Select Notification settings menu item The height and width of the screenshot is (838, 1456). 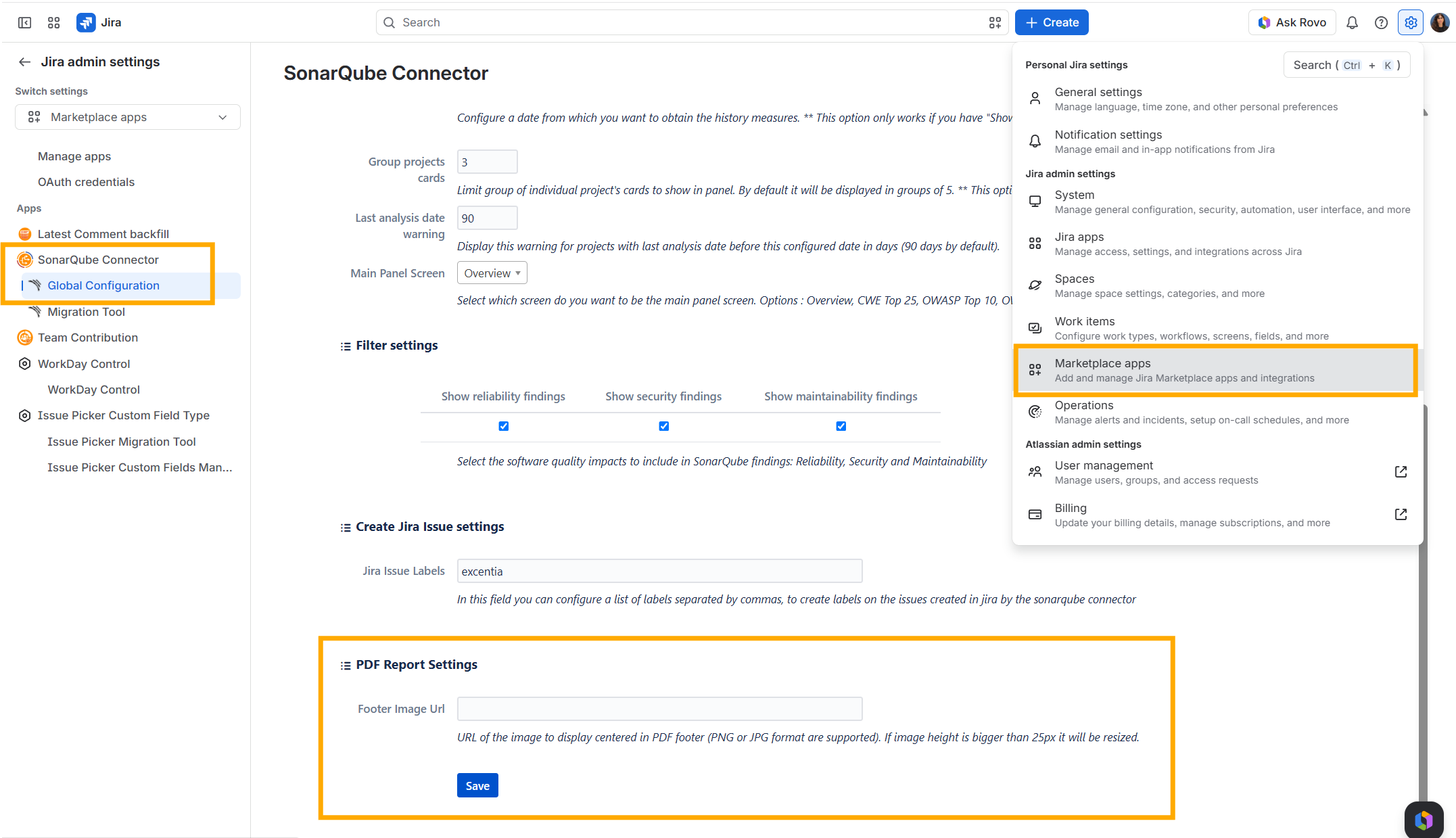pos(1217,141)
